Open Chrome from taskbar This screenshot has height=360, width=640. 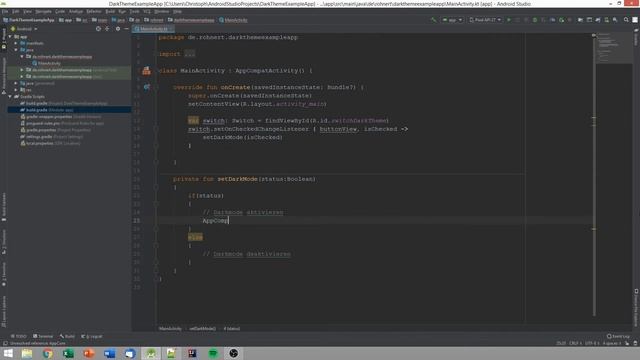click(x=48, y=353)
